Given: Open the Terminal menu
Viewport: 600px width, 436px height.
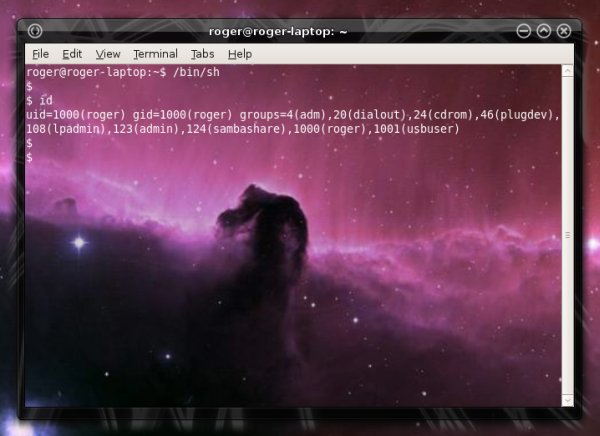Looking at the screenshot, I should (155, 54).
